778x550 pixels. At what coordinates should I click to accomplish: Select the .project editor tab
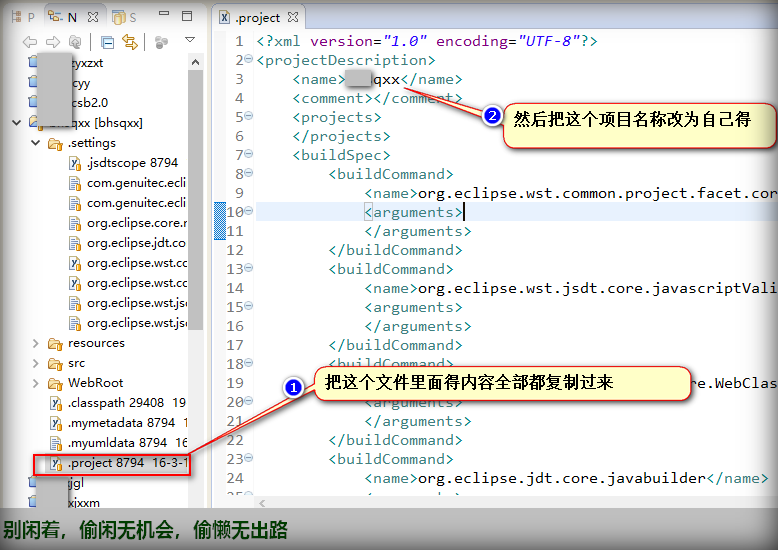pyautogui.click(x=258, y=18)
